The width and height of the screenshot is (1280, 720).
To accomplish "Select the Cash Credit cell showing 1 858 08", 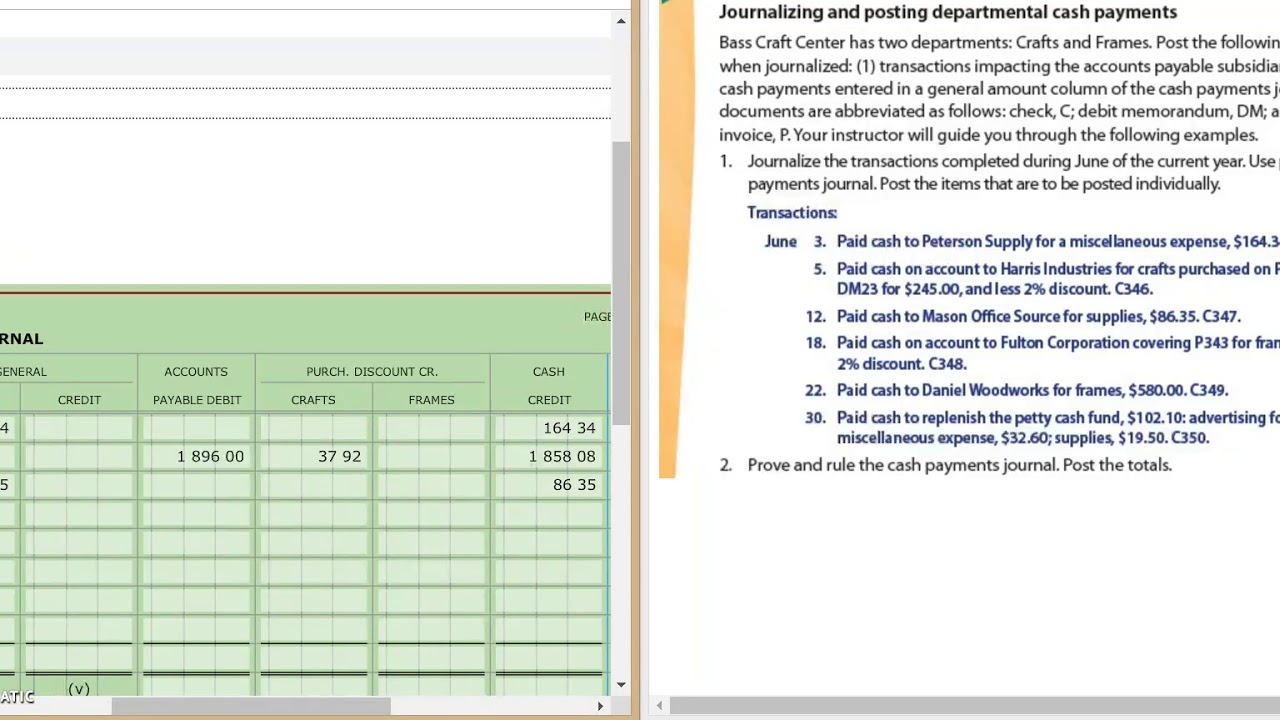I will point(549,456).
